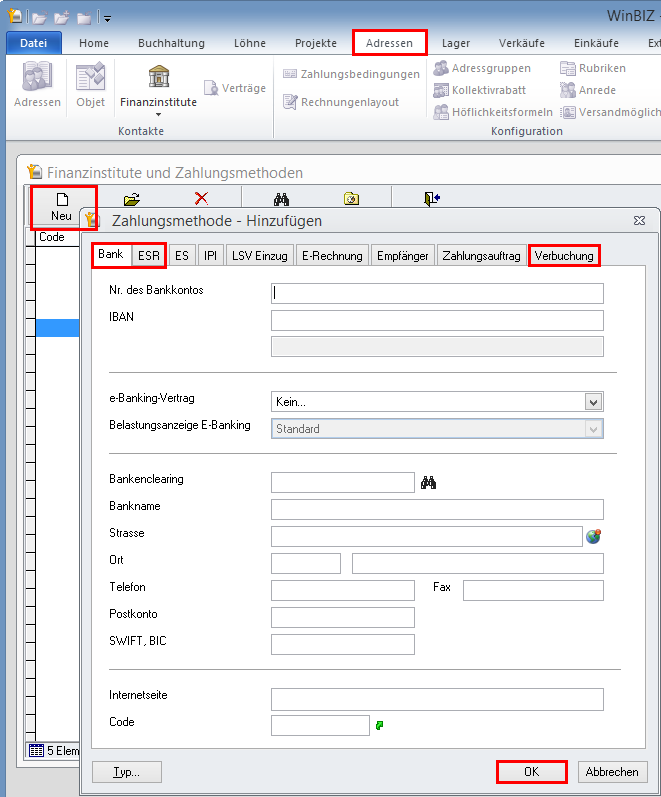
Task: Open the Adressen ribbon icon
Action: click(x=37, y=78)
